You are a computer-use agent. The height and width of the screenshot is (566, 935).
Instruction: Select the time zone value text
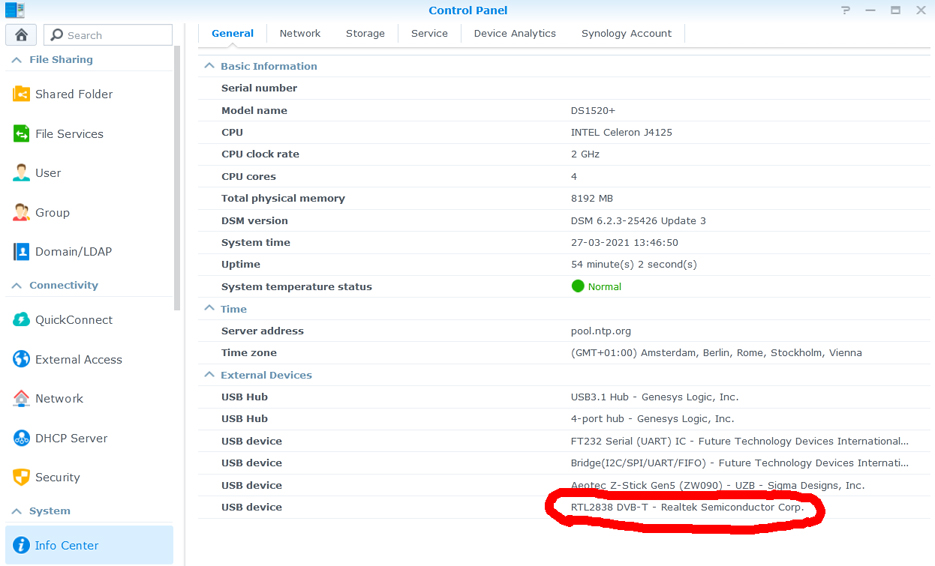click(x=716, y=353)
